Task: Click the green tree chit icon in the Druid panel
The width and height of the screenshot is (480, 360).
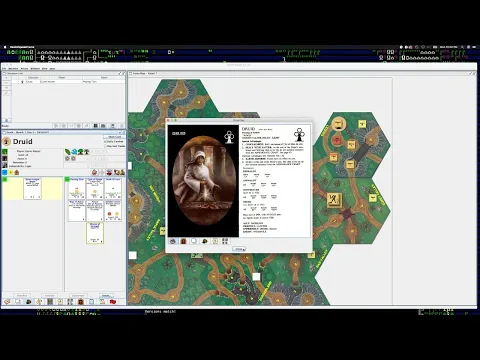Action: [80, 152]
